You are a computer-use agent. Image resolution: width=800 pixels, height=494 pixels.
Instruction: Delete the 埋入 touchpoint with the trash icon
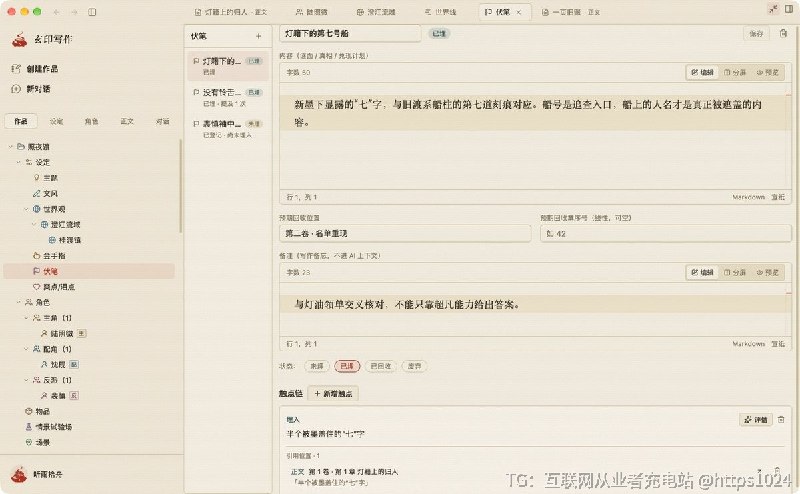click(x=781, y=419)
